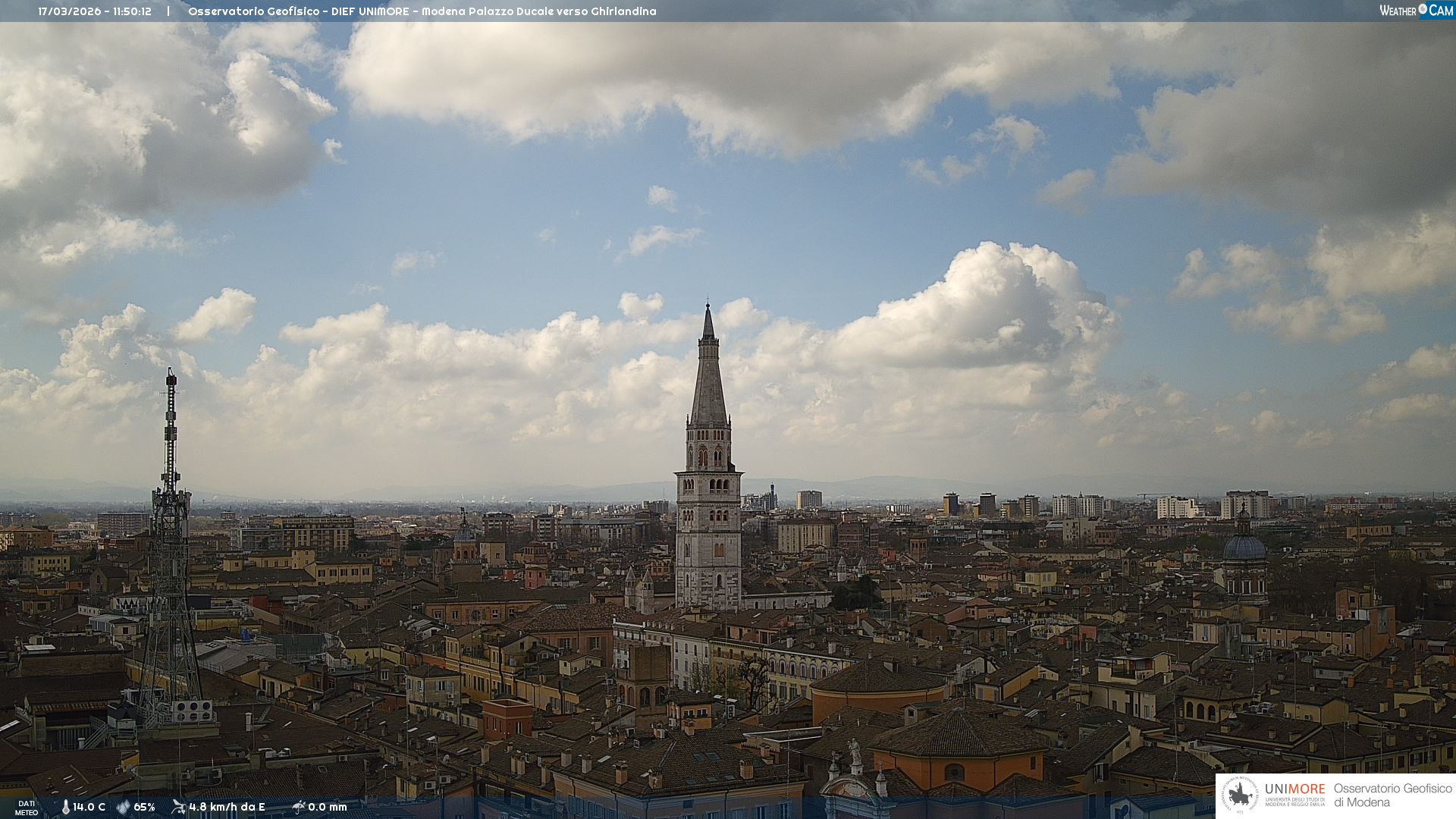Click the 65% humidity reading
The height and width of the screenshot is (819, 1456).
pyautogui.click(x=144, y=807)
